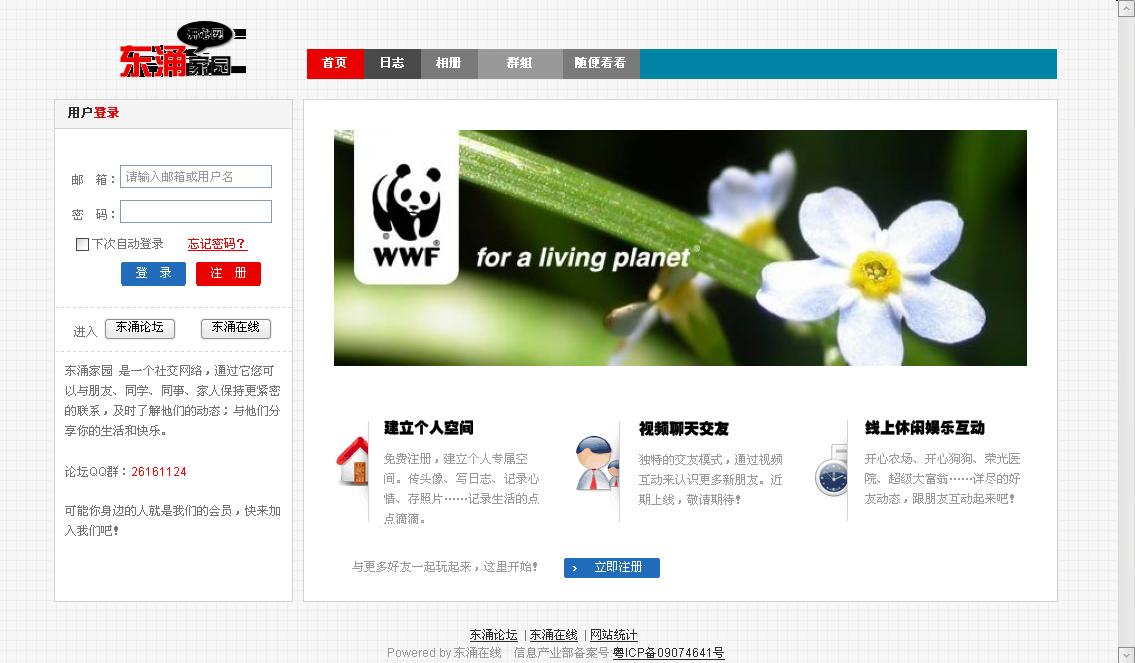
Task: Click the video chat people icon
Action: [x=597, y=463]
